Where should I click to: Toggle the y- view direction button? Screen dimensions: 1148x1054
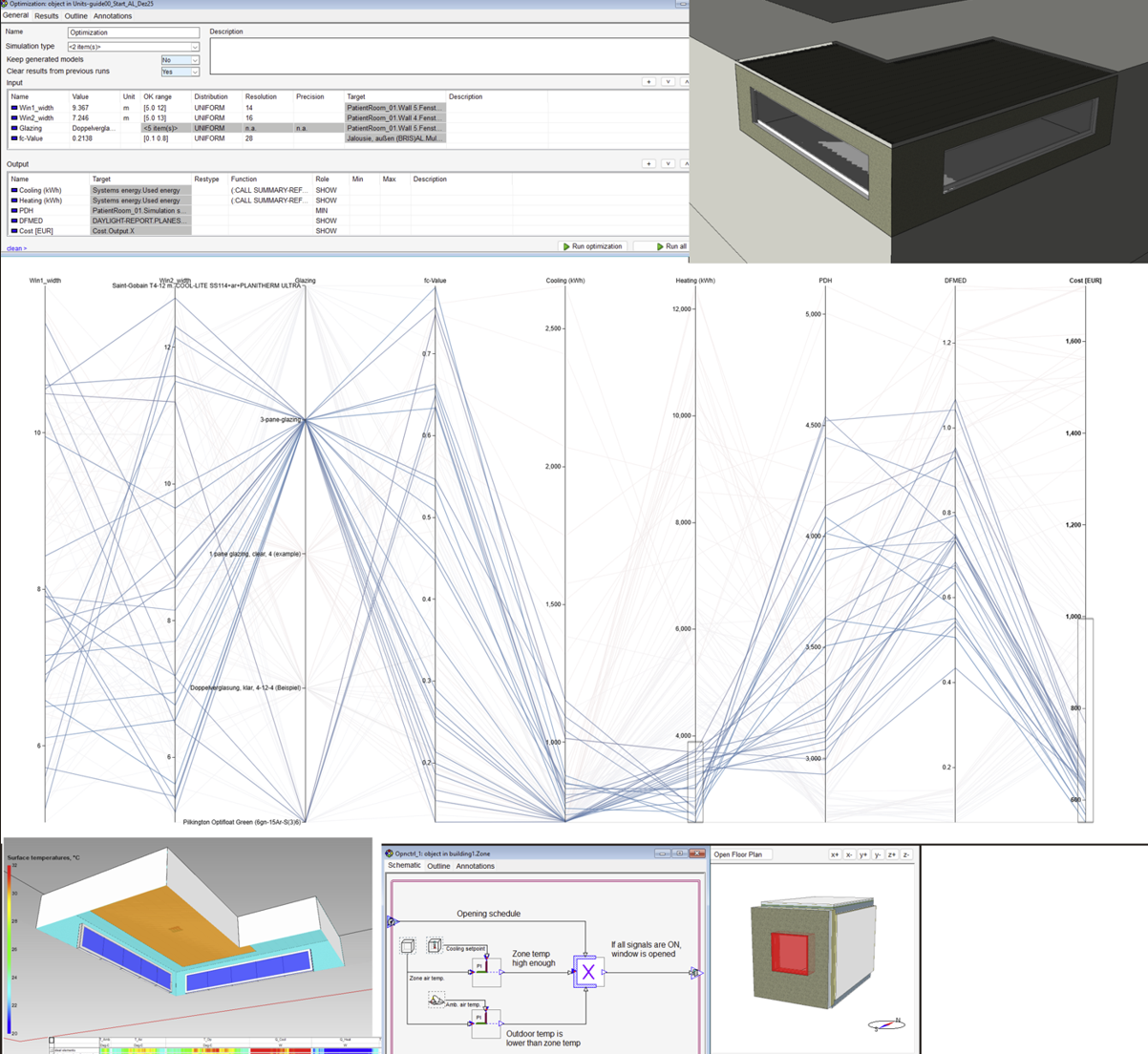click(878, 854)
